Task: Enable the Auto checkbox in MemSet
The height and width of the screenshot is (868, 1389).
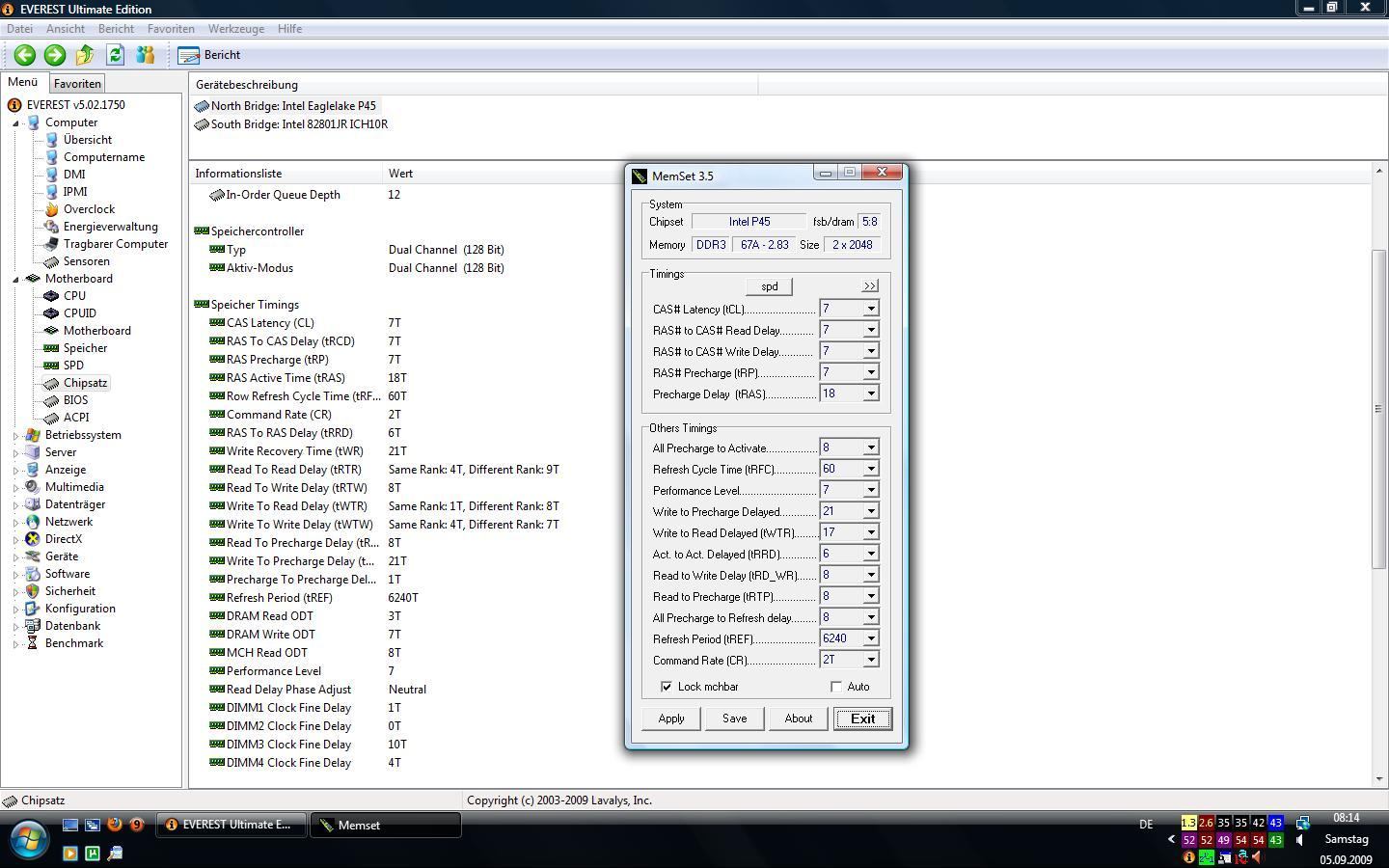Action: click(836, 687)
